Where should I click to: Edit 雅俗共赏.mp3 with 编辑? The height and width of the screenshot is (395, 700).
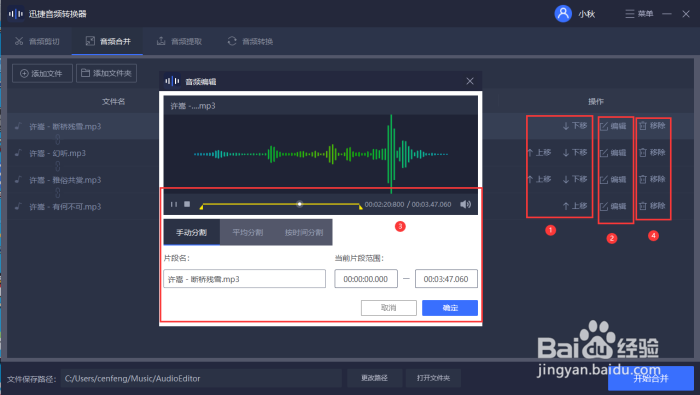613,180
